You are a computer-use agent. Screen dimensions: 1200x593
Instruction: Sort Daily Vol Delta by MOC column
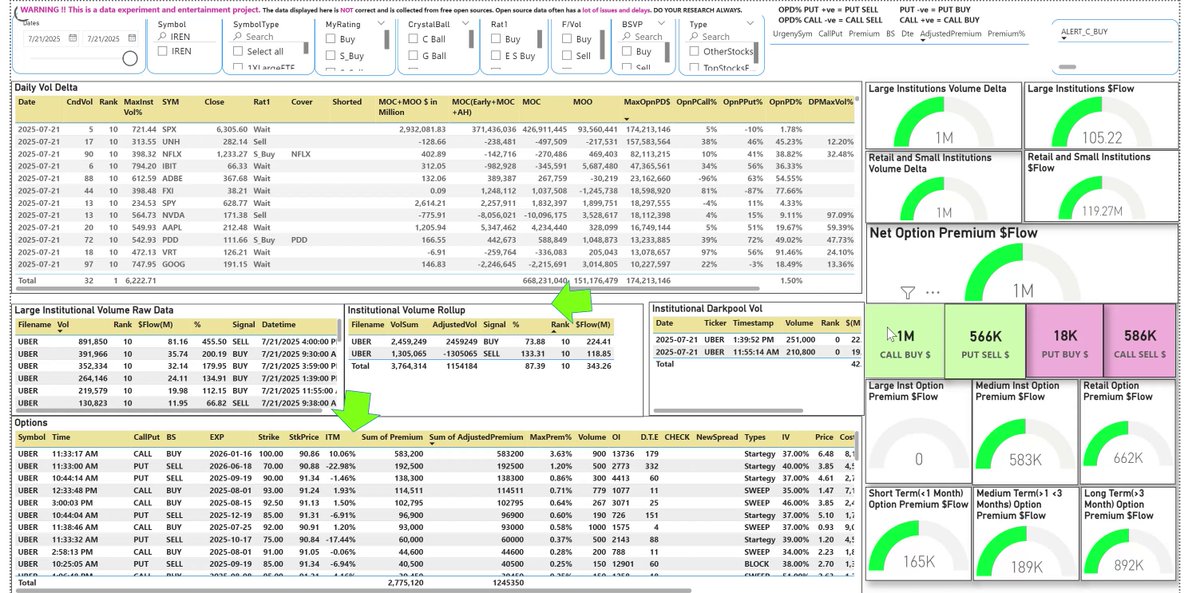(532, 102)
